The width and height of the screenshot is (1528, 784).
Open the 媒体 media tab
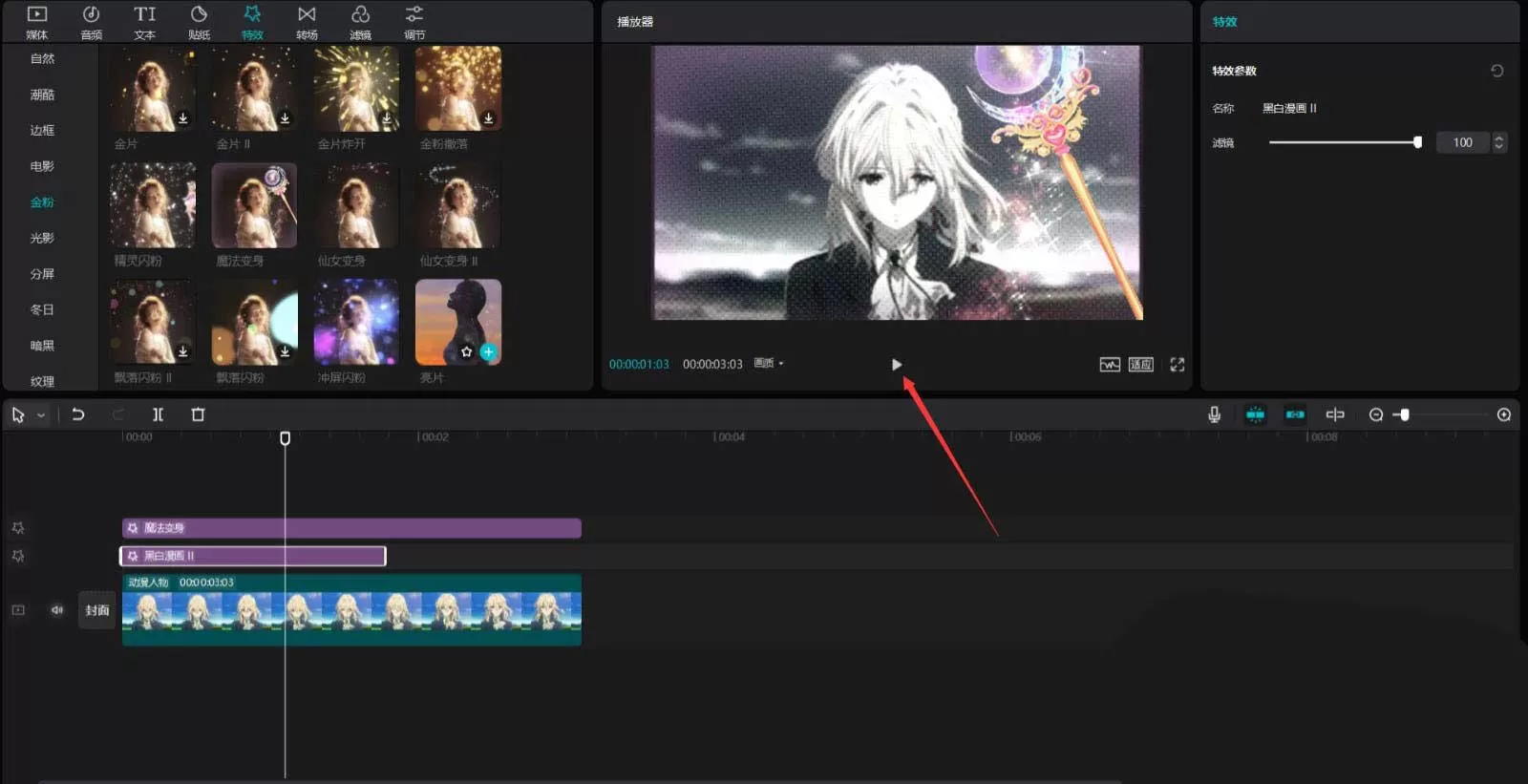click(37, 22)
